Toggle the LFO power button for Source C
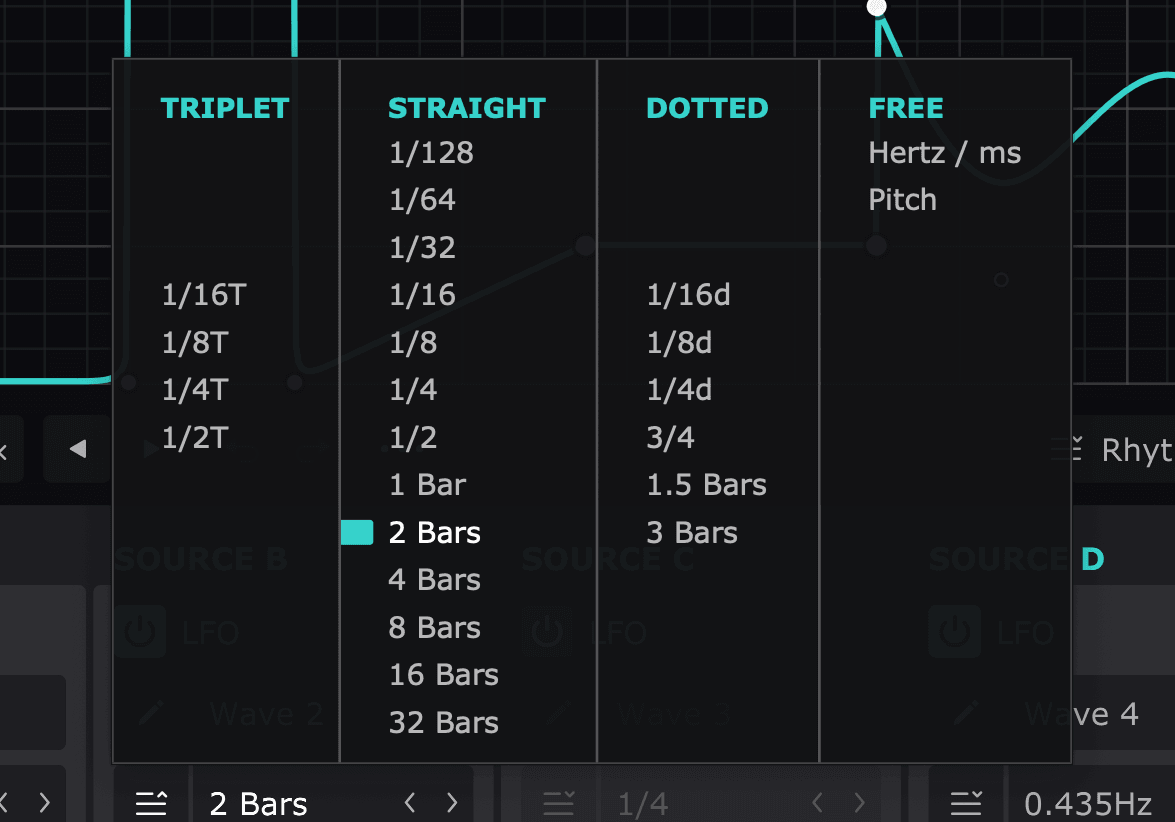The height and width of the screenshot is (822, 1175). 547,632
